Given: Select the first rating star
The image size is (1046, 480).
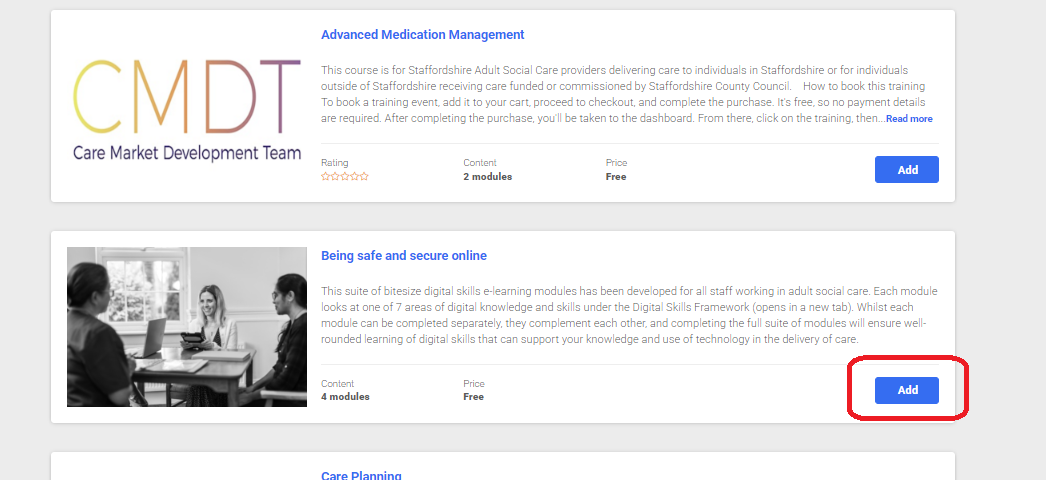Looking at the screenshot, I should tap(326, 176).
